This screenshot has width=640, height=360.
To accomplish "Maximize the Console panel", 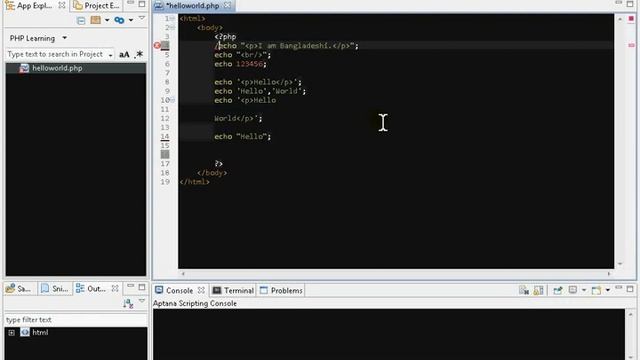I will pos(630,289).
